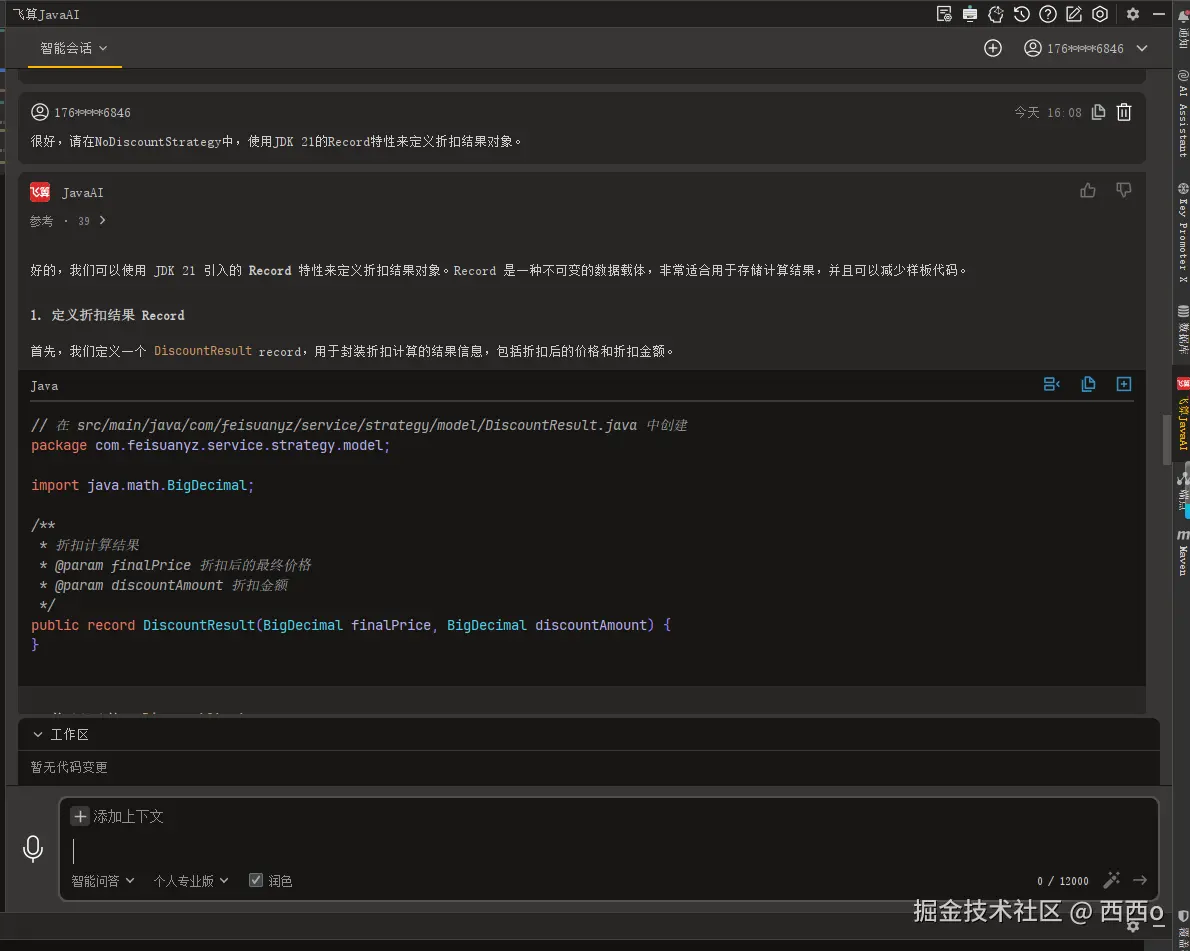
Task: Insert Java code into new file icon
Action: pos(1123,384)
